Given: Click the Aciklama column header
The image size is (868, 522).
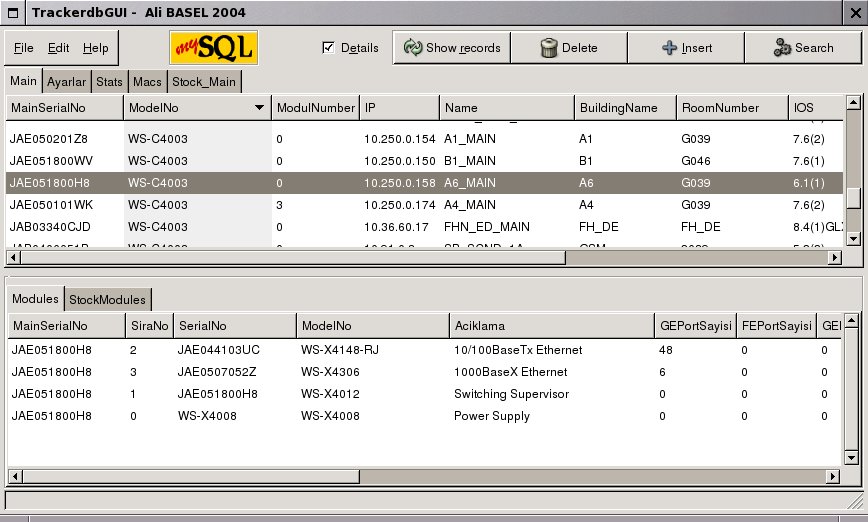Looking at the screenshot, I should tap(551, 326).
